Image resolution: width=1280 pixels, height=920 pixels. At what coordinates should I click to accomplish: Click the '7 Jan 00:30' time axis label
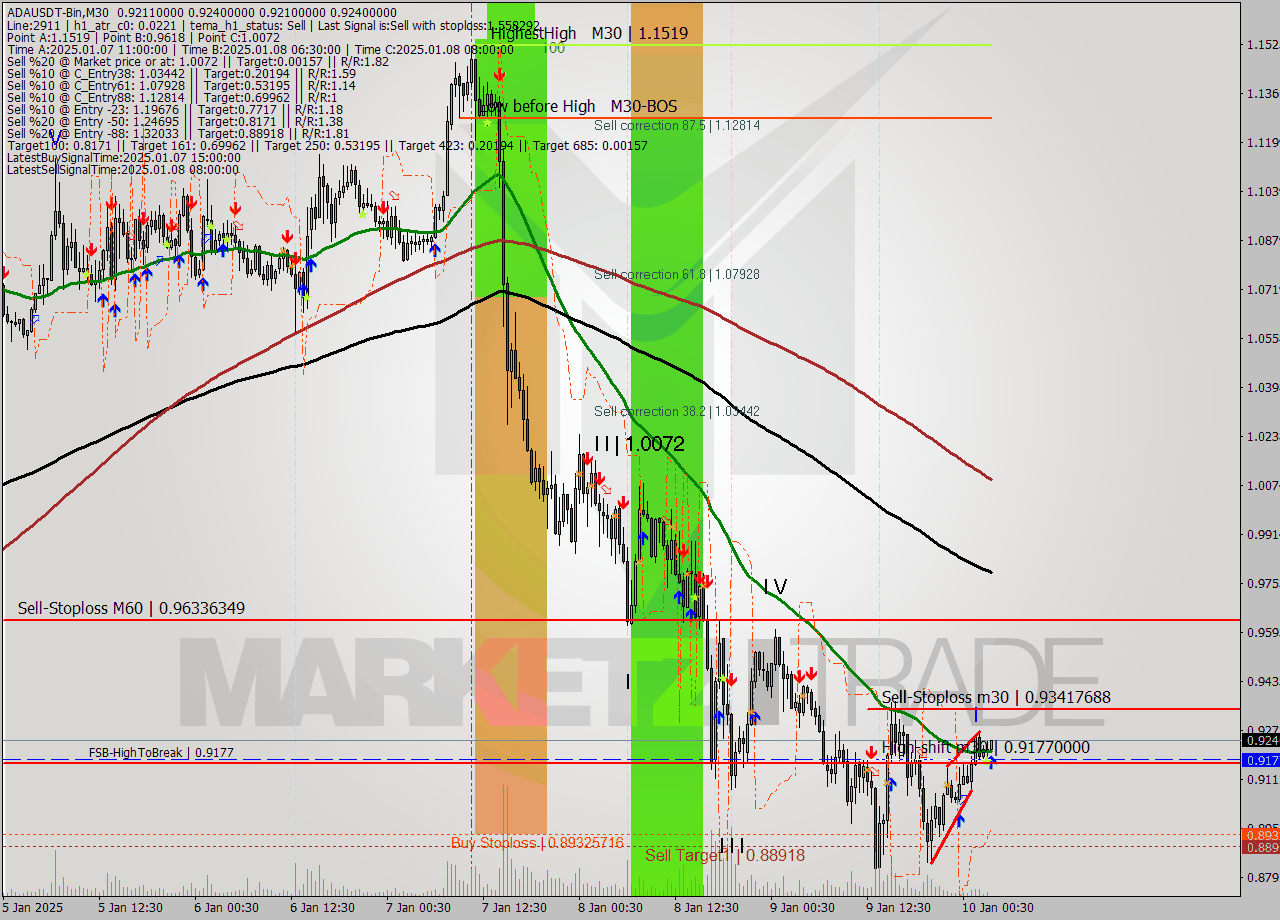coord(417,908)
